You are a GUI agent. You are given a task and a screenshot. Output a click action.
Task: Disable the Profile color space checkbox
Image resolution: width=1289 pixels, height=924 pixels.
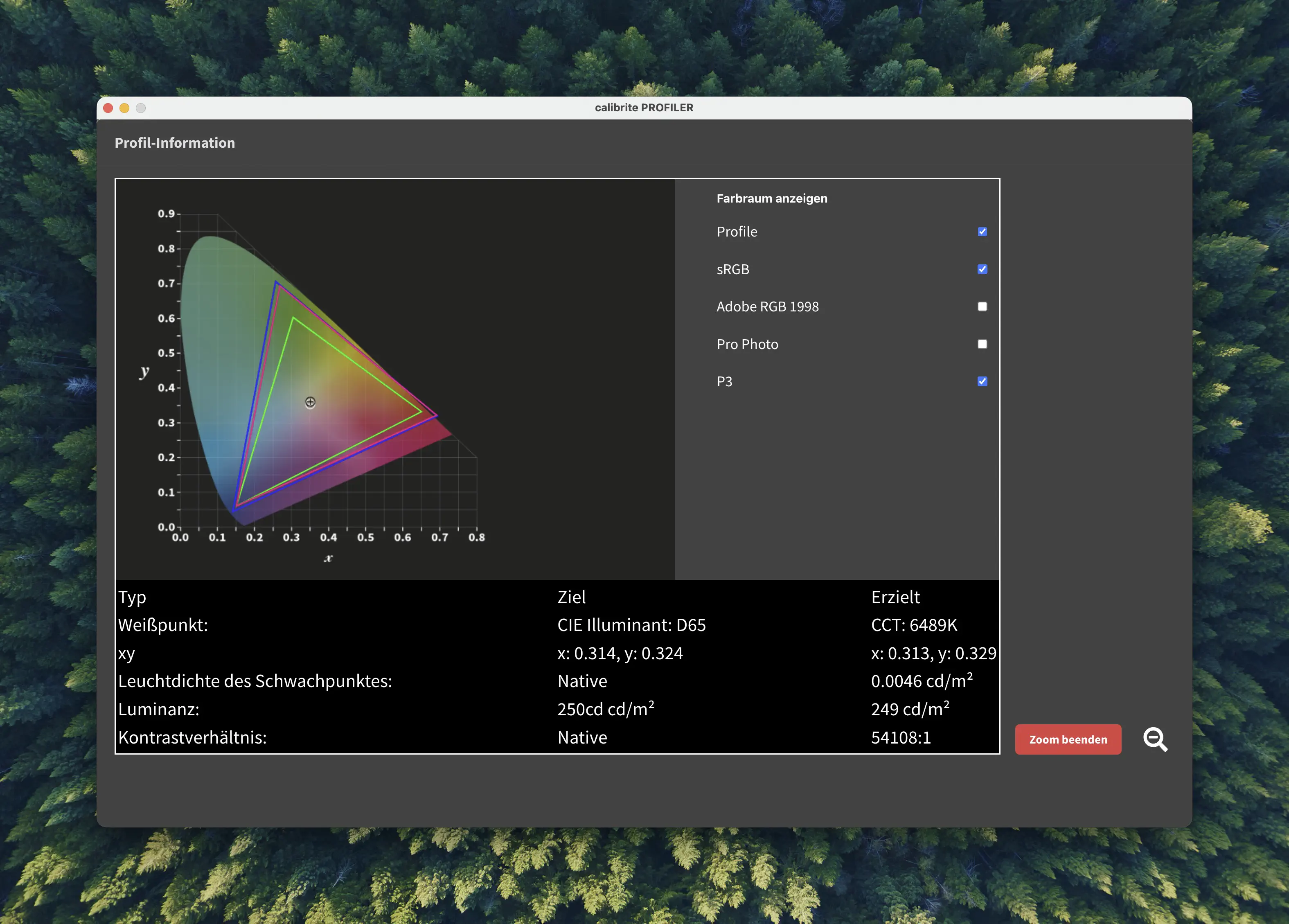982,231
